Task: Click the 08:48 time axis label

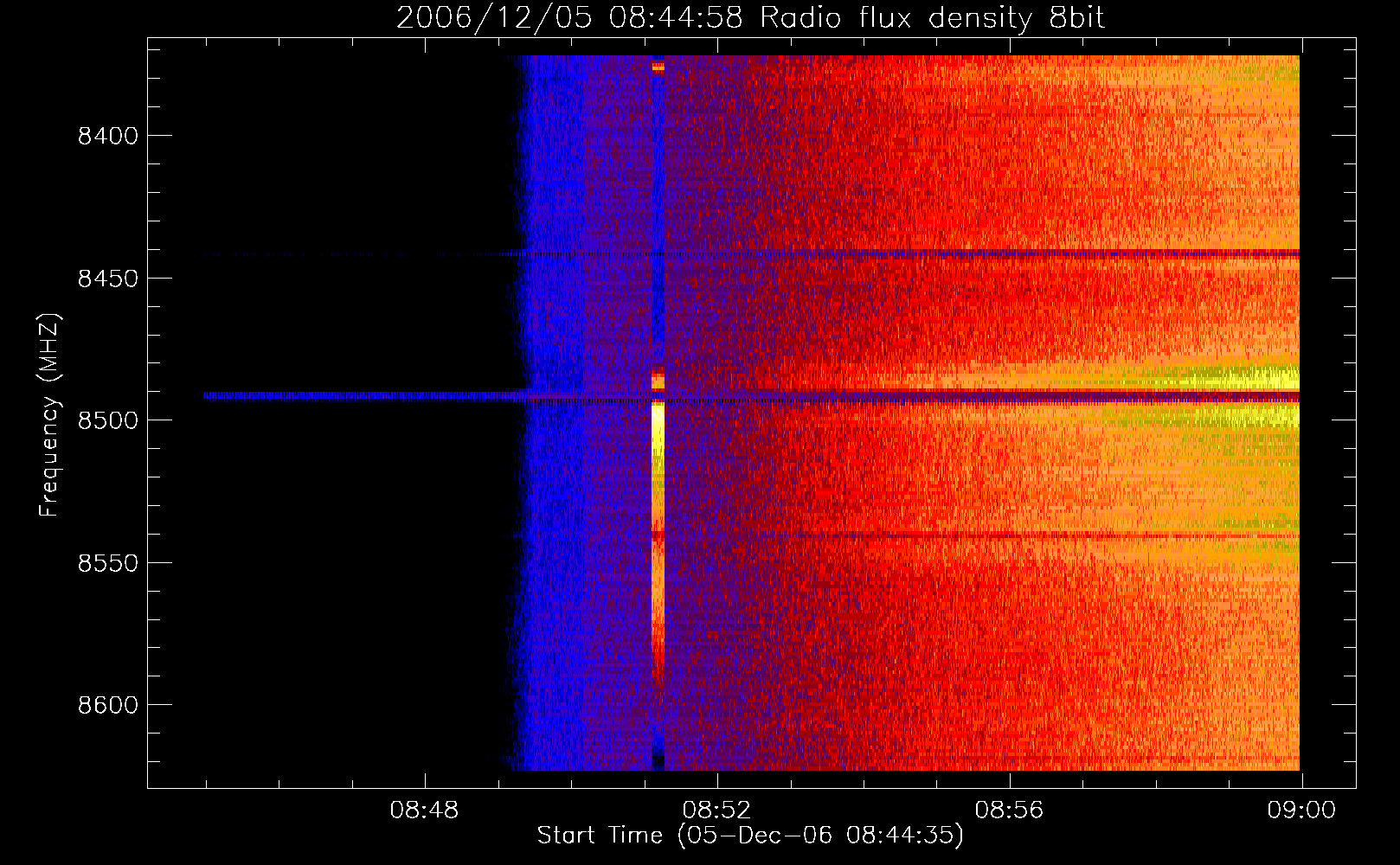Action: click(424, 811)
